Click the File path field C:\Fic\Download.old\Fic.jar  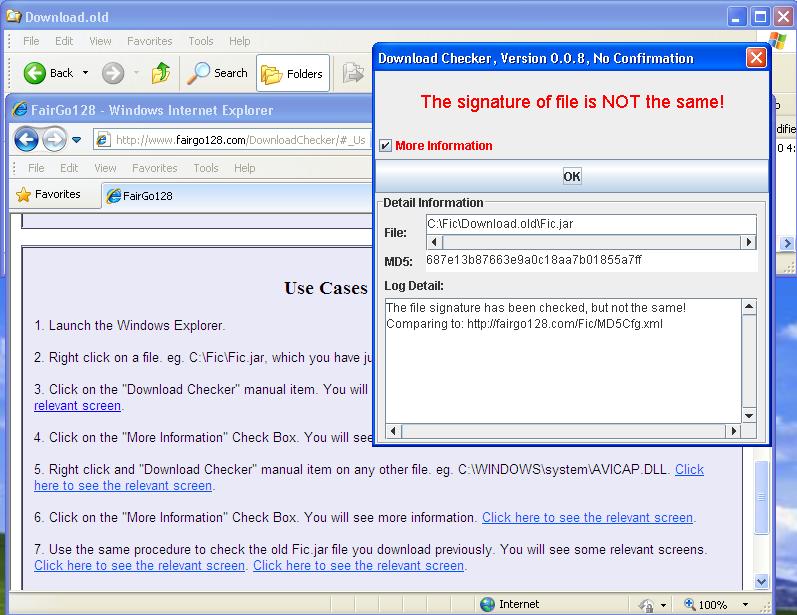point(591,224)
